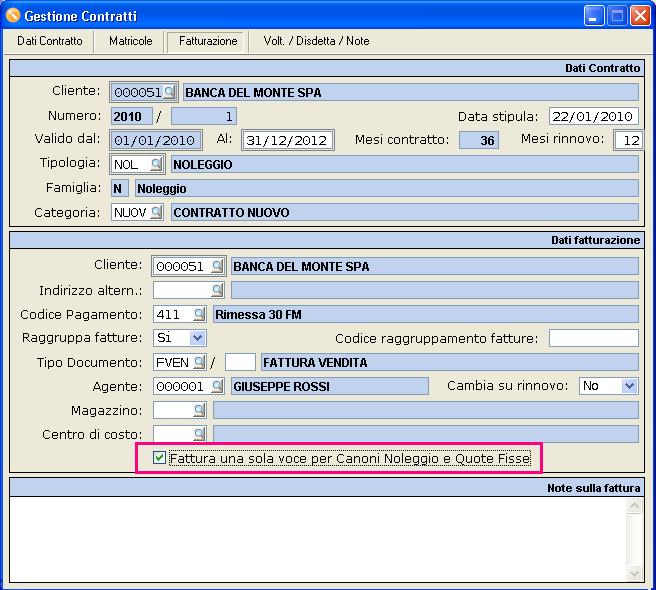Open the Matricole tab
Viewport: 656px width, 590px height.
point(131,41)
